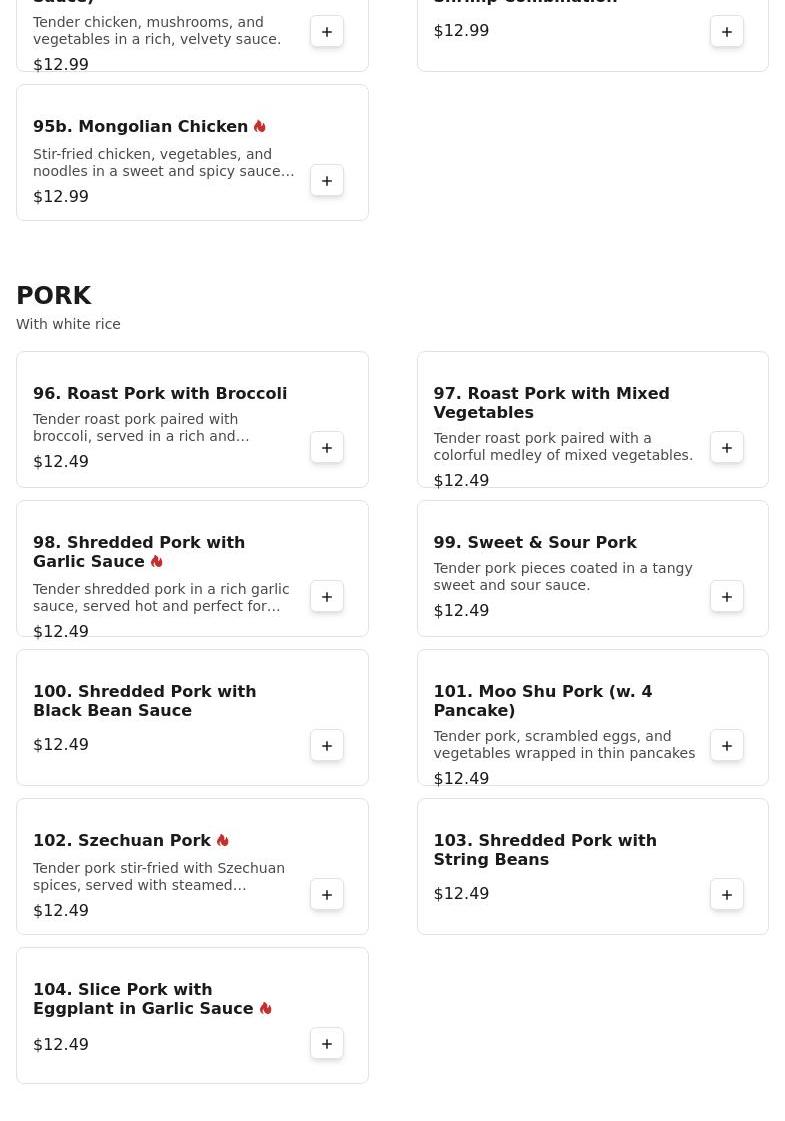The width and height of the screenshot is (785, 1121).
Task: Click spicy flame icon on Mongolian Chicken
Action: coord(260,127)
